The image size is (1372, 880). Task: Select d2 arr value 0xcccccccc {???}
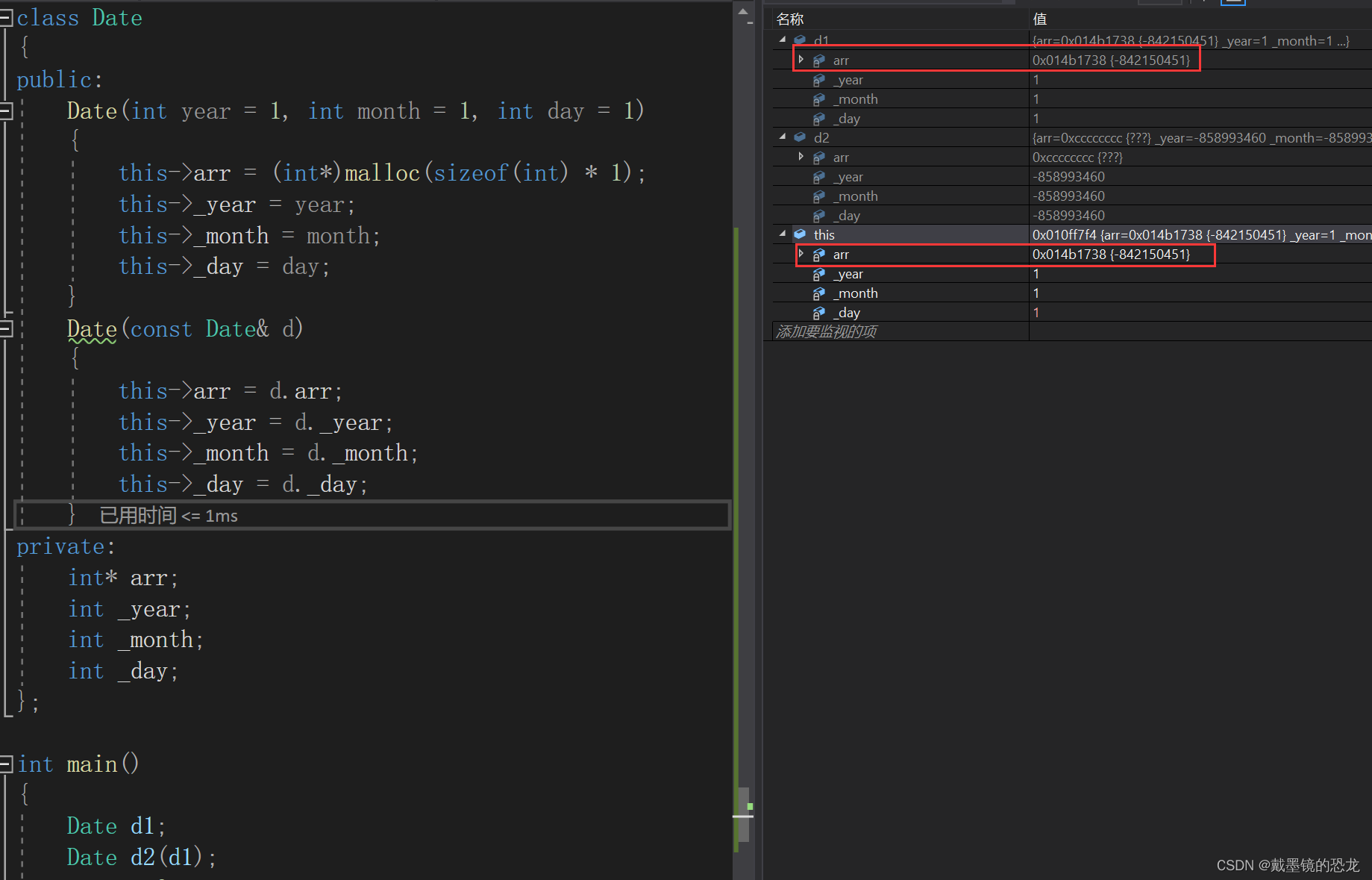(x=1077, y=157)
